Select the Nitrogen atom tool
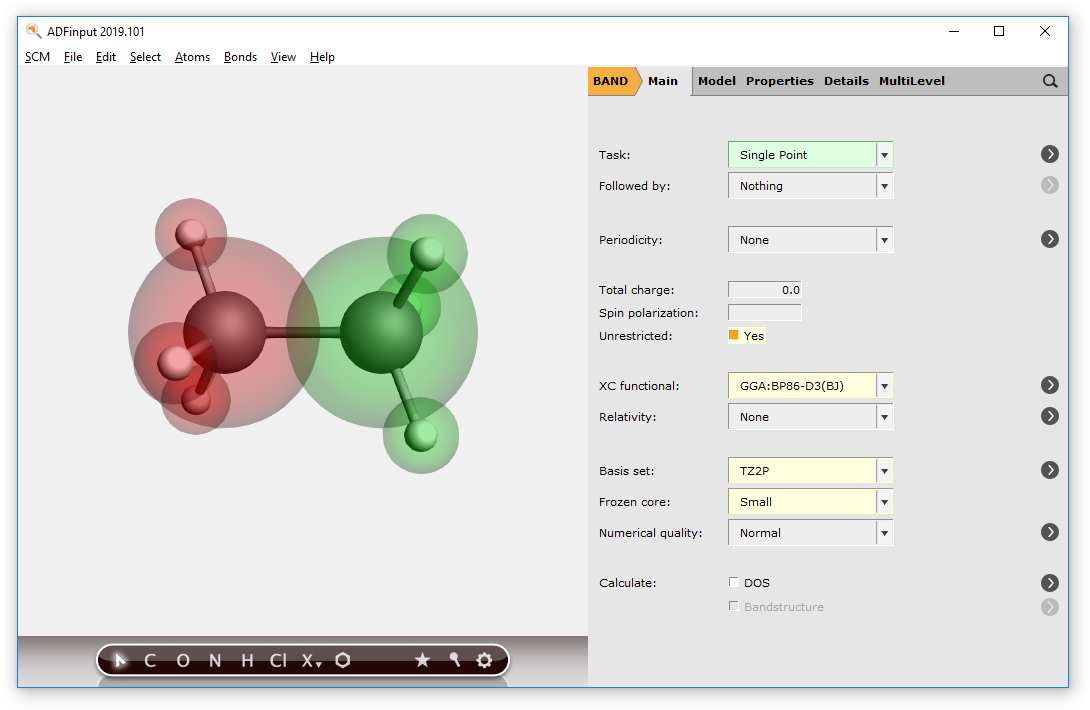This screenshot has width=1090, height=710. (x=214, y=660)
